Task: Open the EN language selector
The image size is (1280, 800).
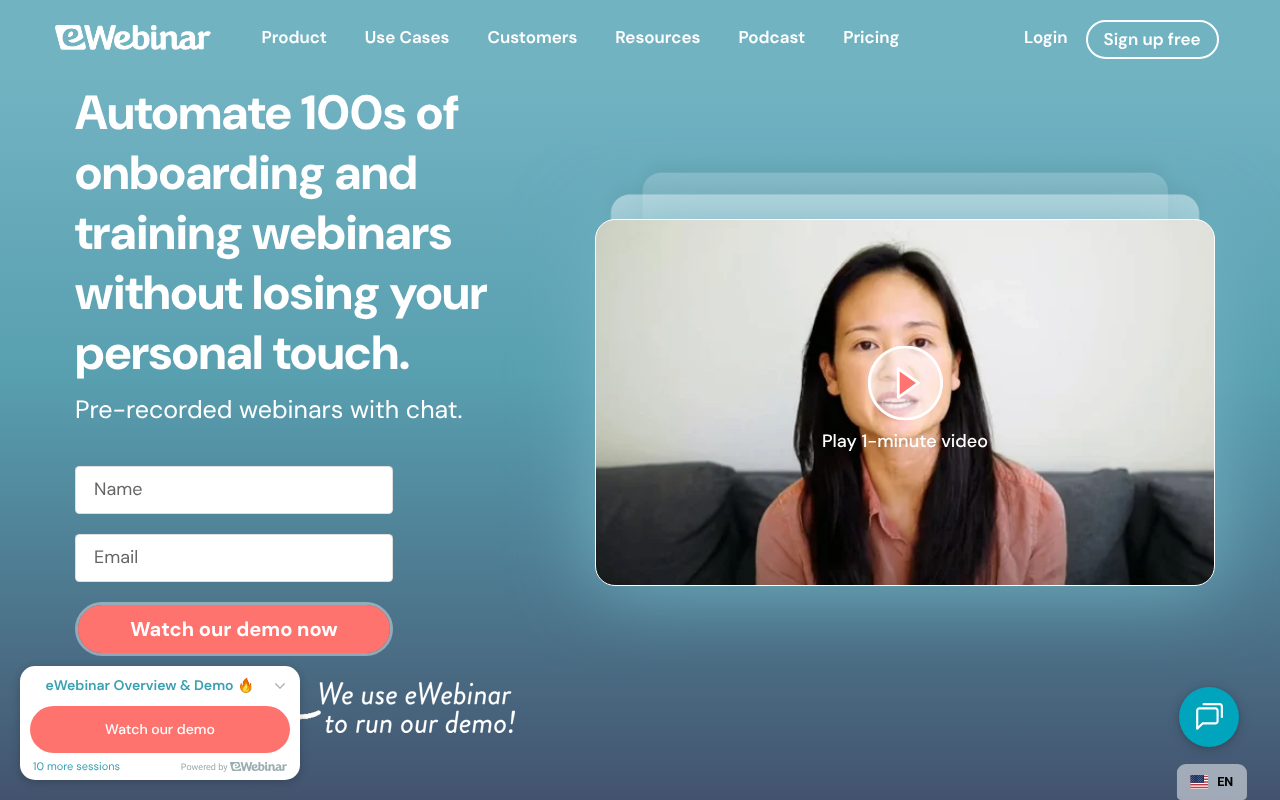Action: [x=1212, y=782]
